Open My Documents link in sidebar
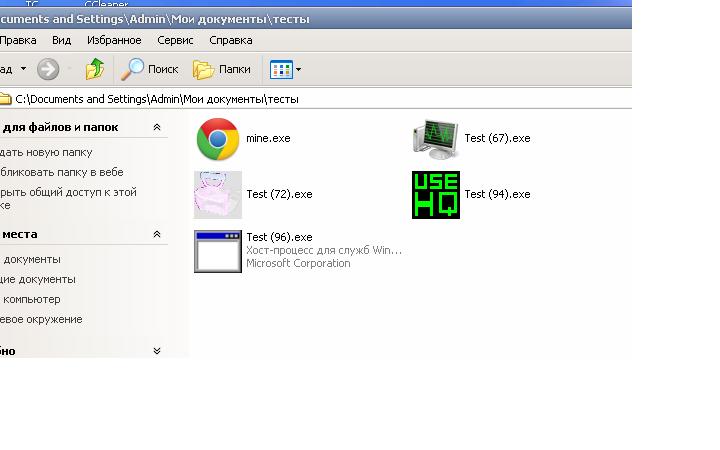The width and height of the screenshot is (720, 450). coord(32,259)
